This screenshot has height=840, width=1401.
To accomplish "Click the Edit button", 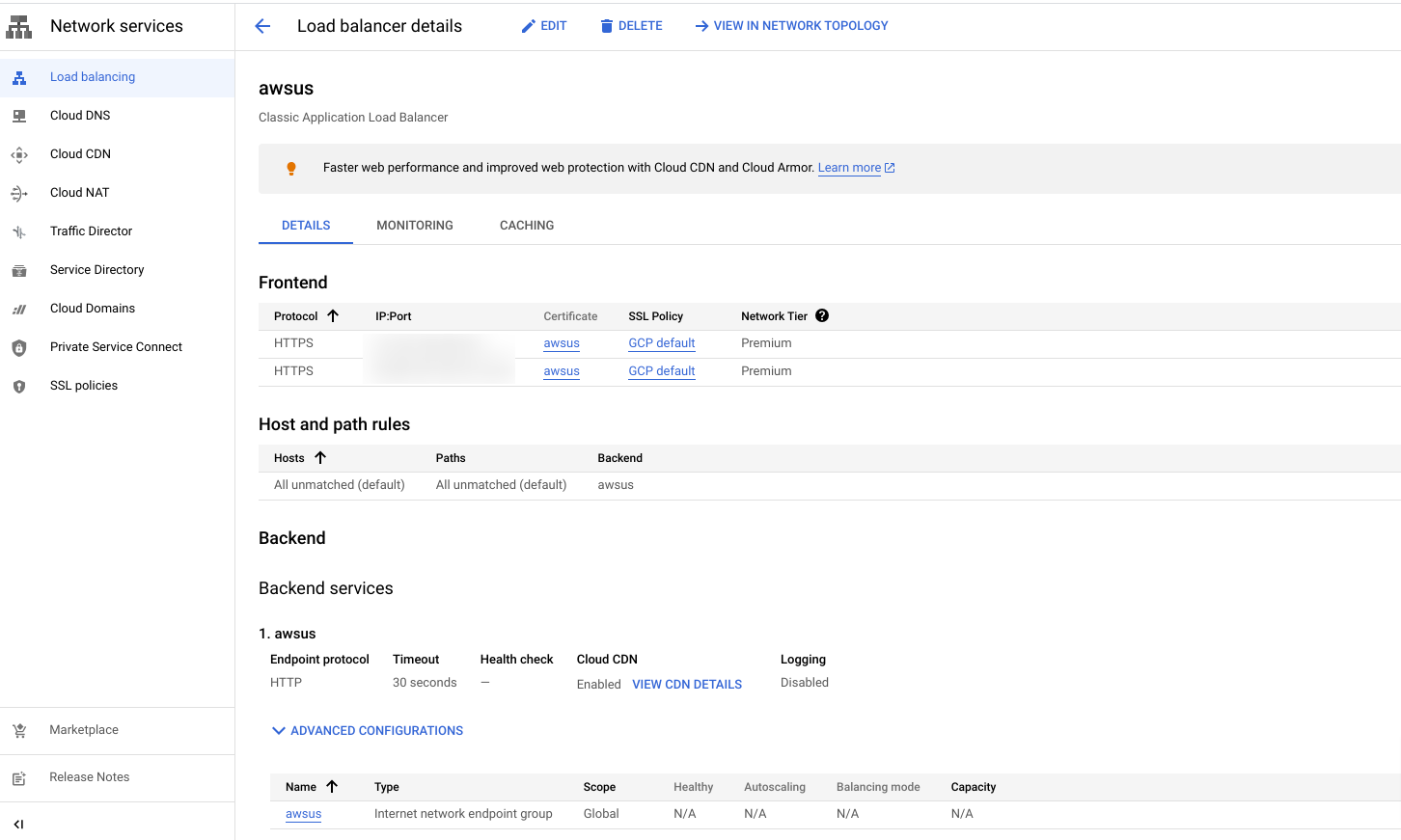I will coord(544,26).
